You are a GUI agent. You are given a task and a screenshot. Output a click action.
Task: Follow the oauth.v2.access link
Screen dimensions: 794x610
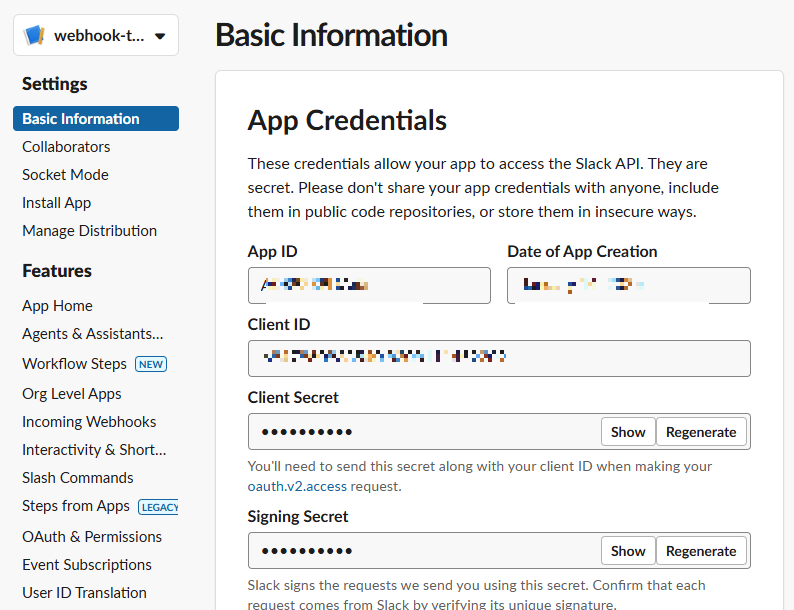pyautogui.click(x=297, y=486)
